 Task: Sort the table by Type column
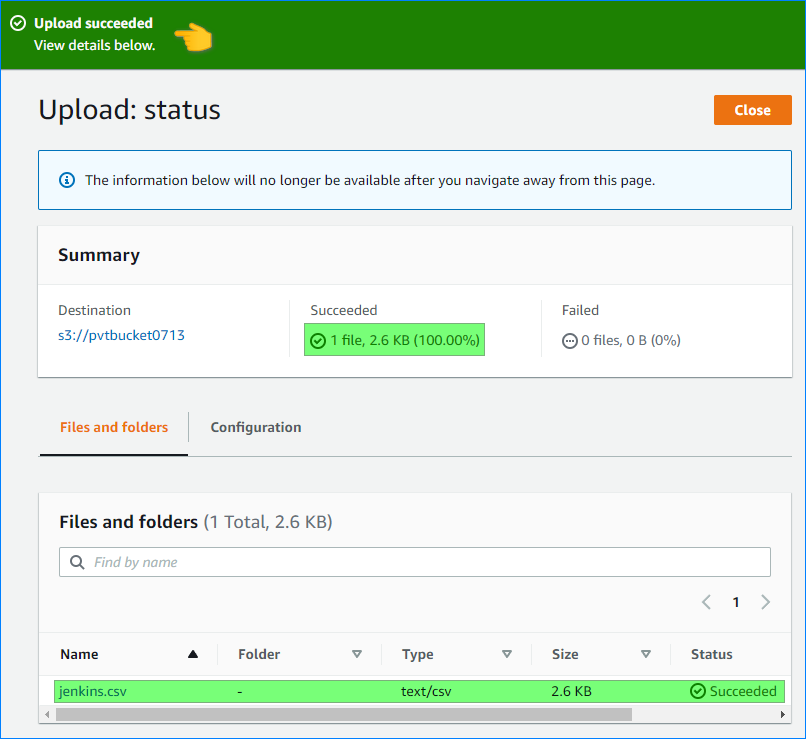pyautogui.click(x=506, y=654)
